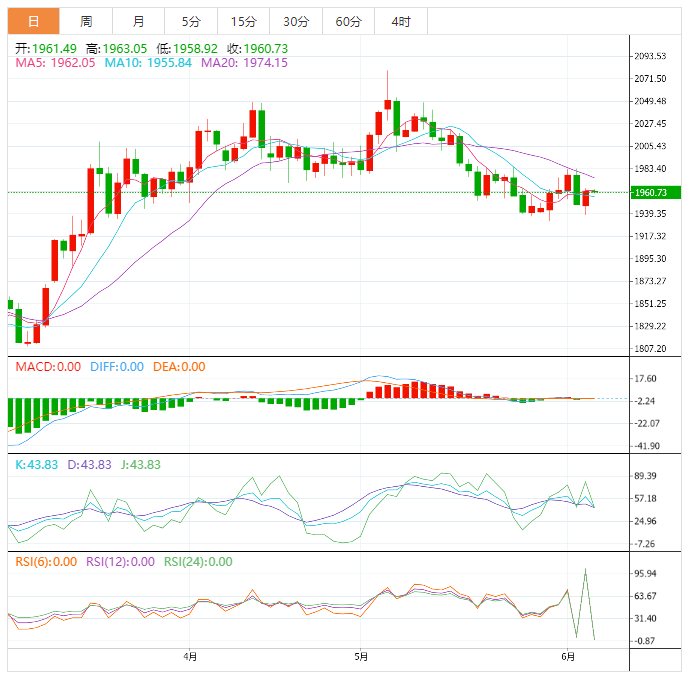
Task: Open the 月 monthly chart tab
Action: (138, 21)
